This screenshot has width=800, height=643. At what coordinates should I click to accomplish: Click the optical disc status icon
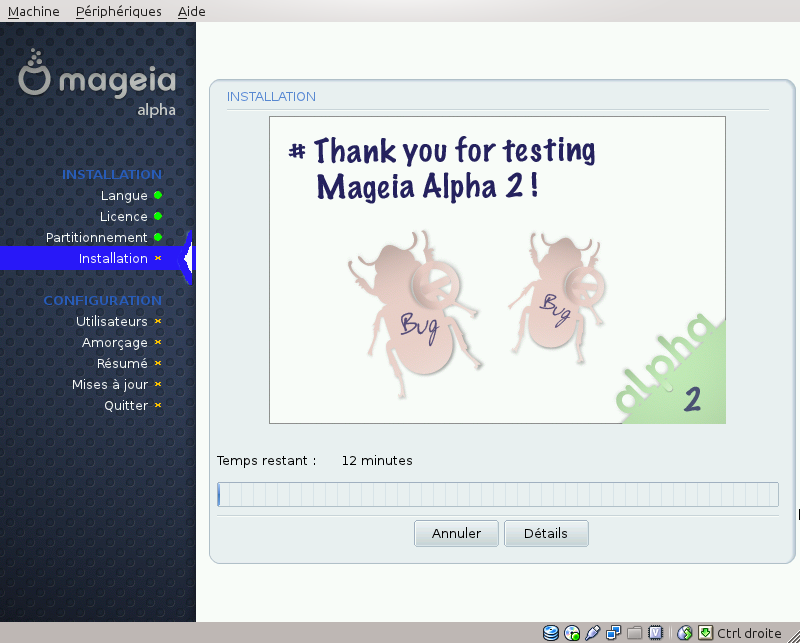point(571,633)
